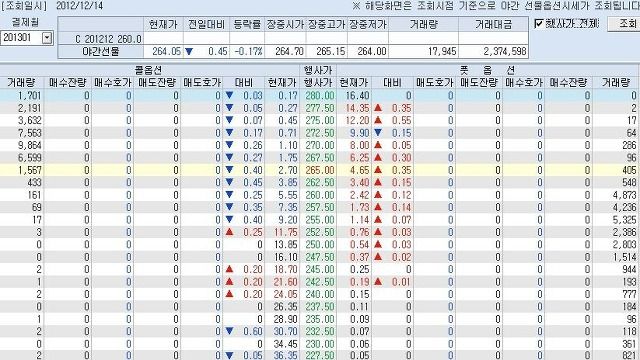Select the strike price 245.00 cell
This screenshot has width=640, height=360.
pyautogui.click(x=319, y=269)
